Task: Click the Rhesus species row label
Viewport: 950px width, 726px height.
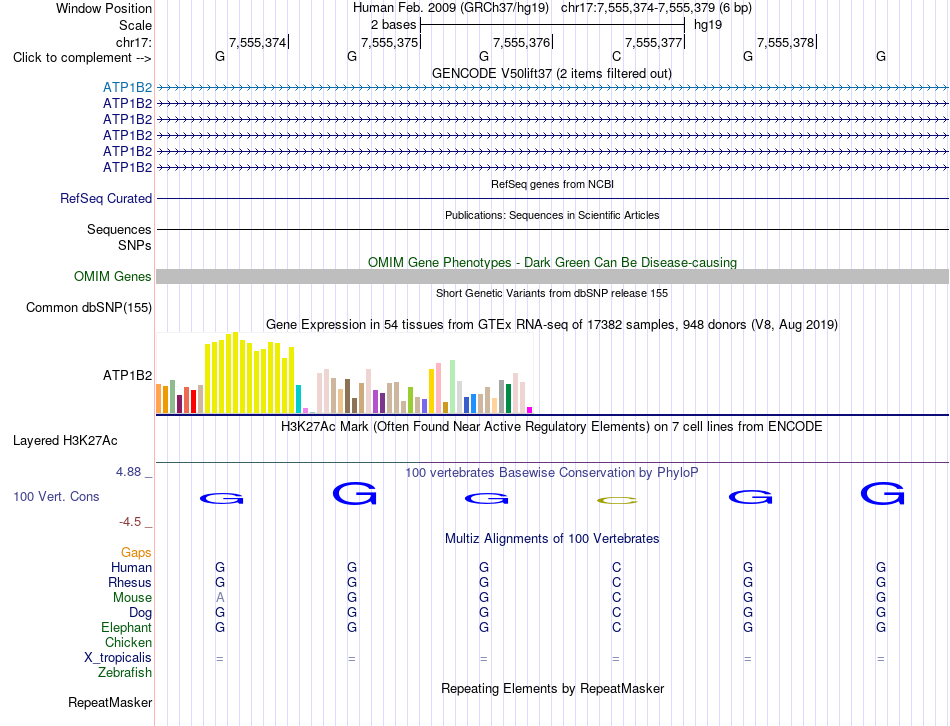Action: tap(130, 582)
